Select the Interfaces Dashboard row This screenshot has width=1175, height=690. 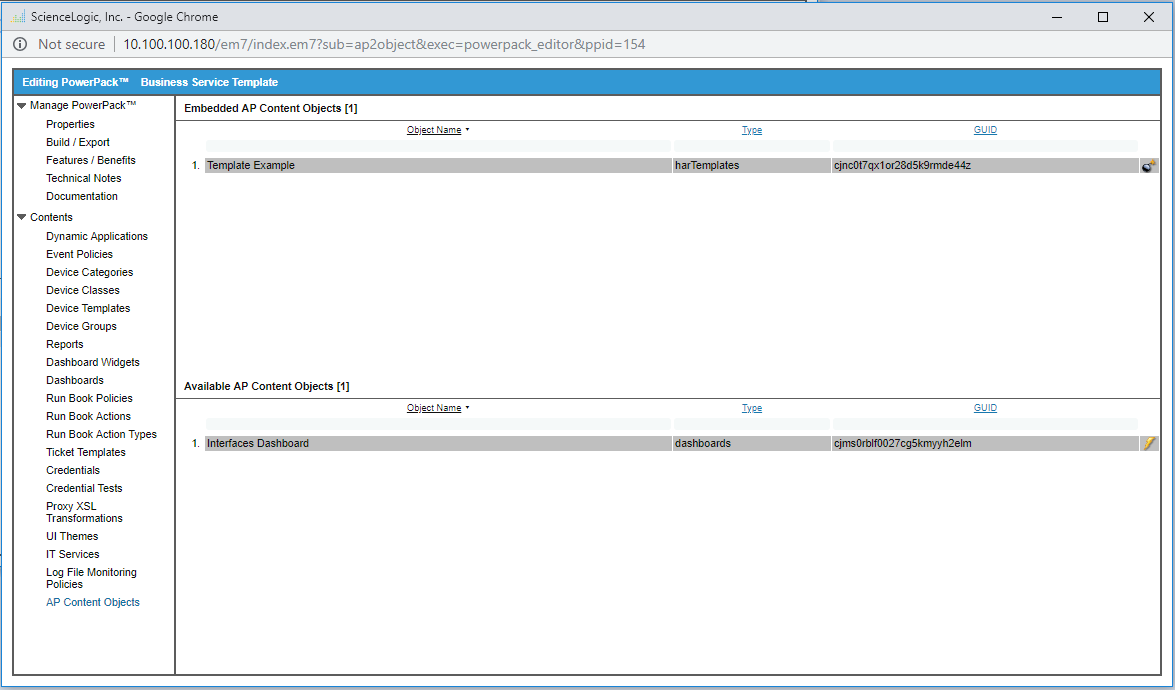coord(438,444)
